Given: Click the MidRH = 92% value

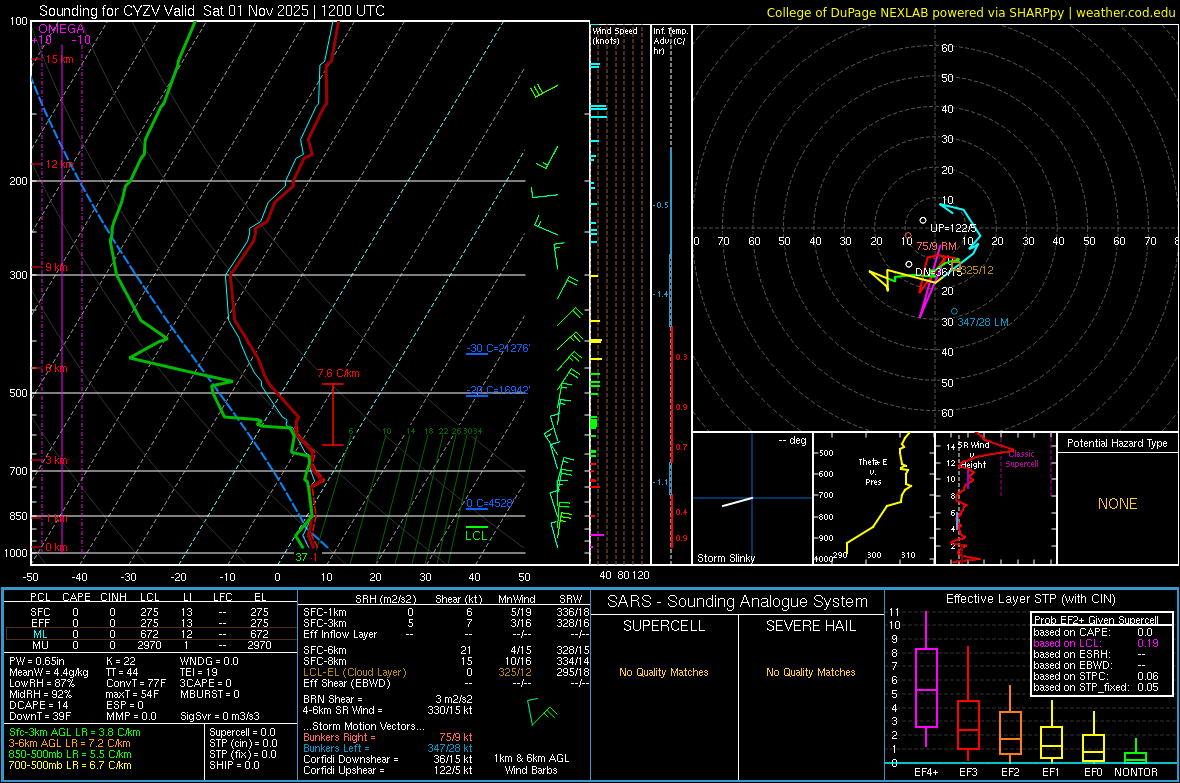Looking at the screenshot, I should (41, 694).
